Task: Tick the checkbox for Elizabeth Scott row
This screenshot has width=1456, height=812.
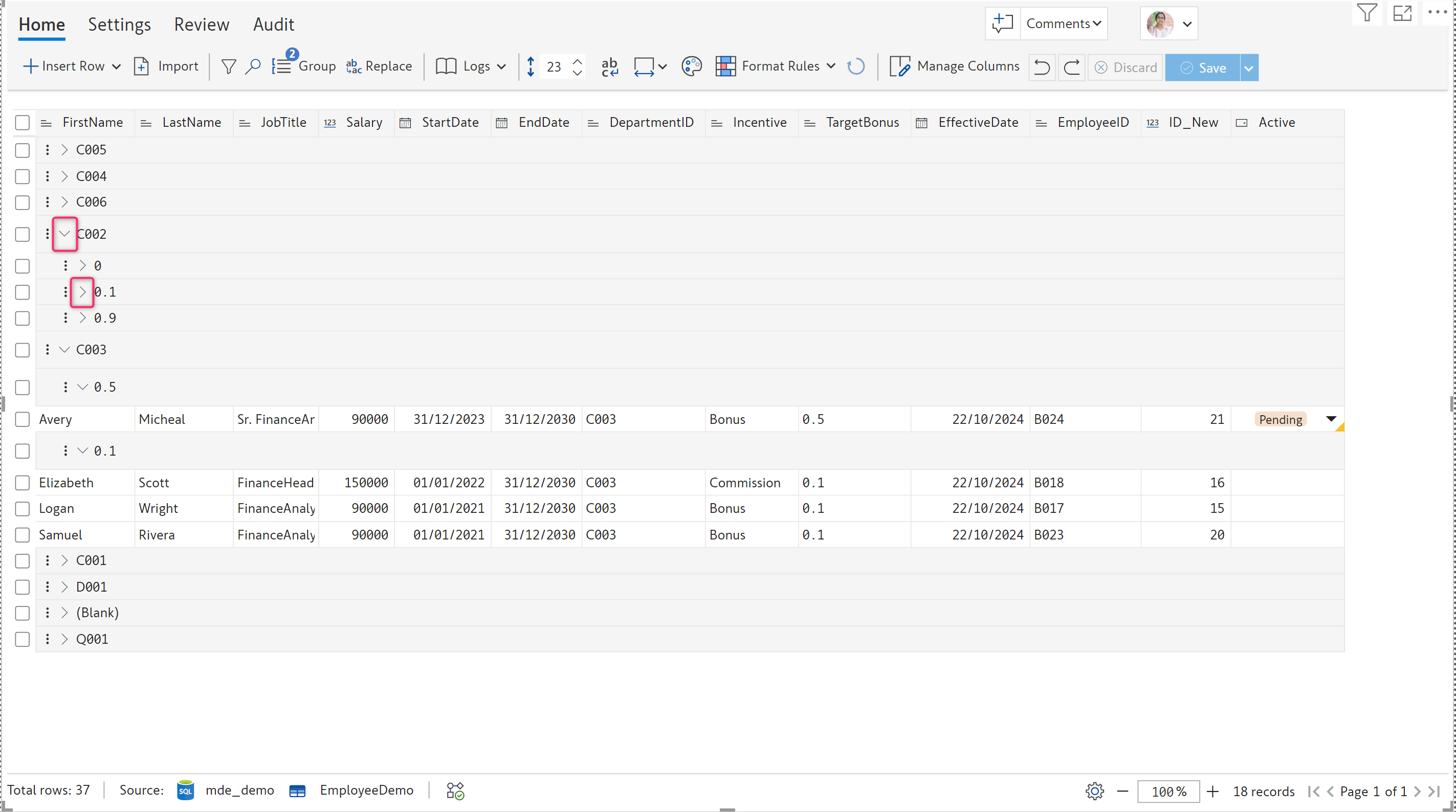Action: pos(22,483)
